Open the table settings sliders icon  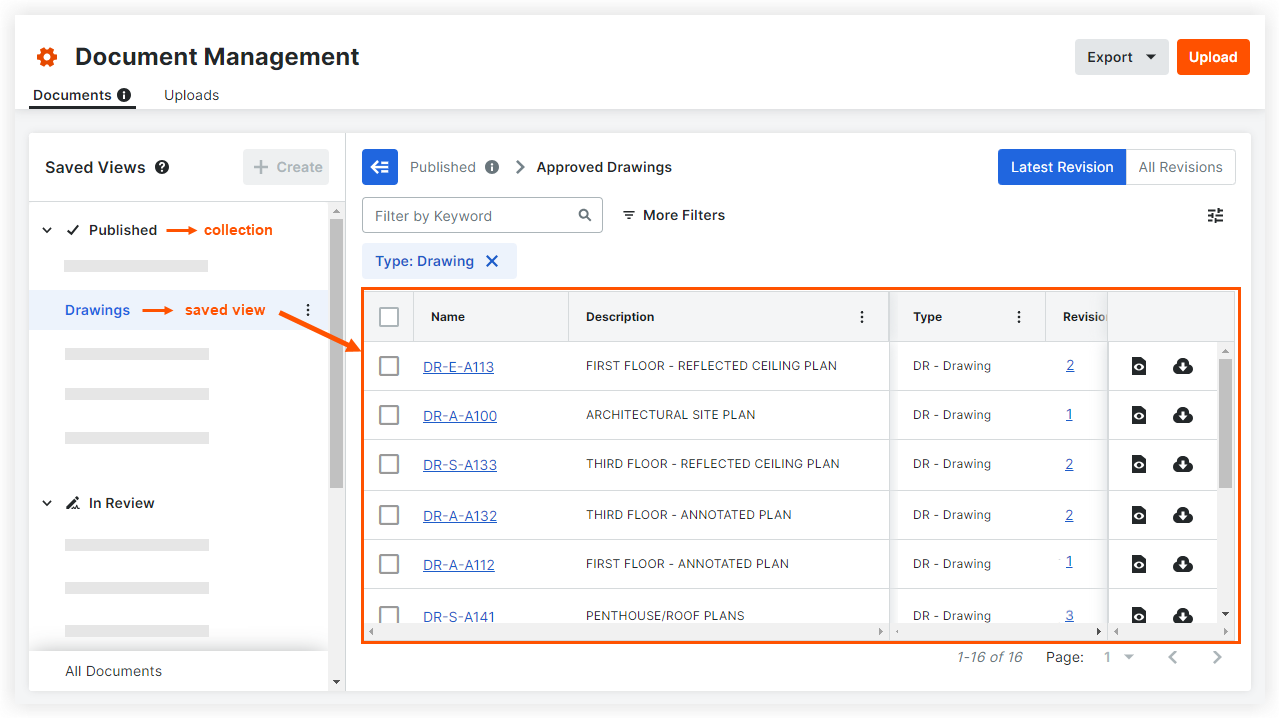1215,215
